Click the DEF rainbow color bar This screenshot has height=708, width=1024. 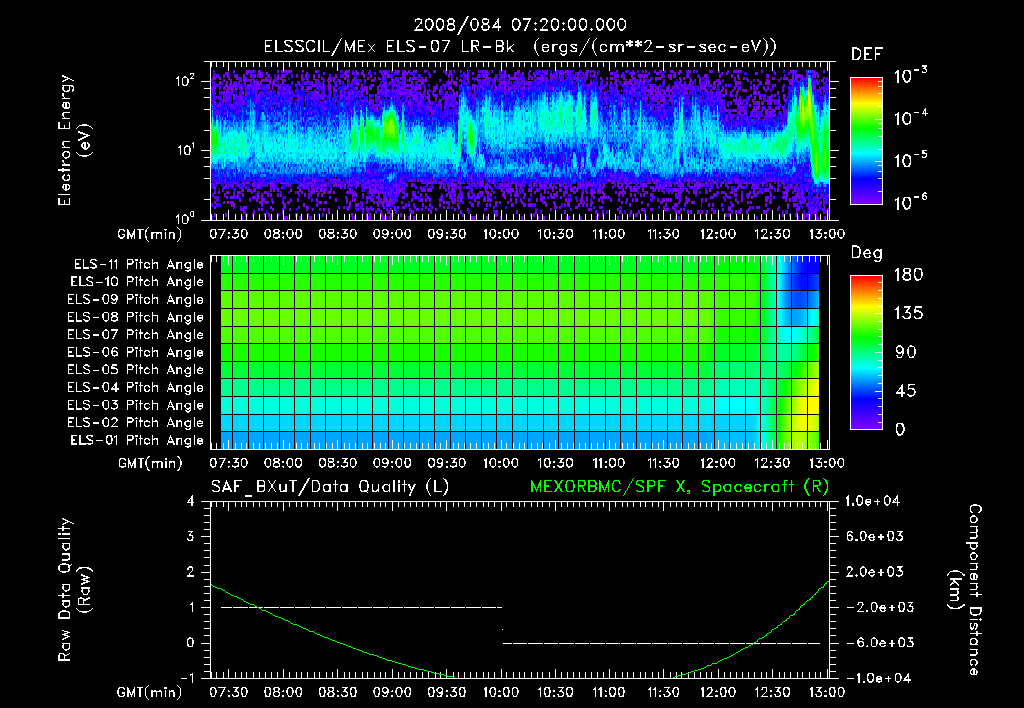coord(866,140)
